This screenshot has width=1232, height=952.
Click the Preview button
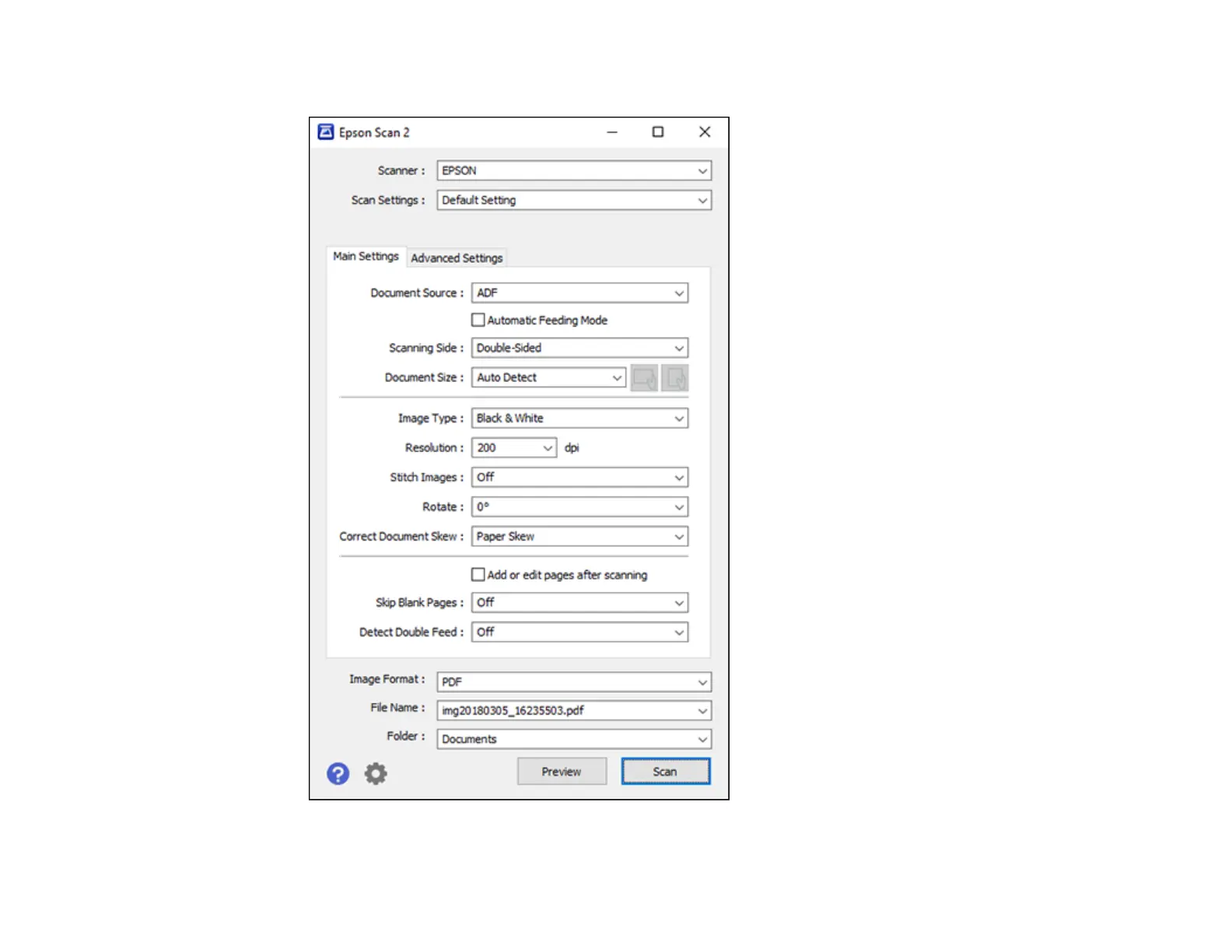pos(562,772)
